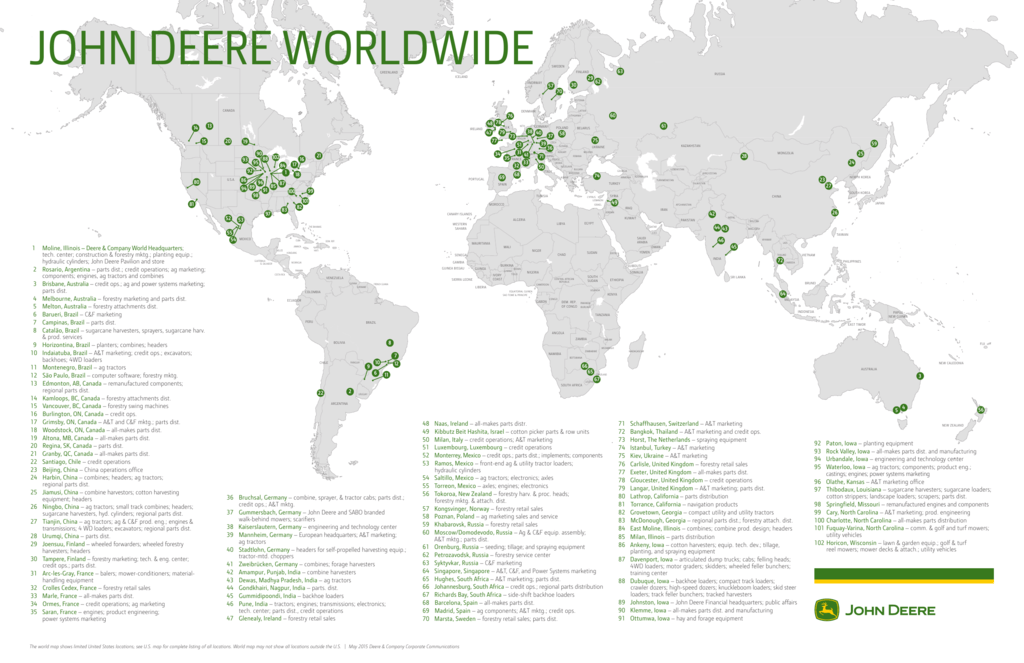
Task: Click the Pune, India legend entry
Action: [307, 607]
